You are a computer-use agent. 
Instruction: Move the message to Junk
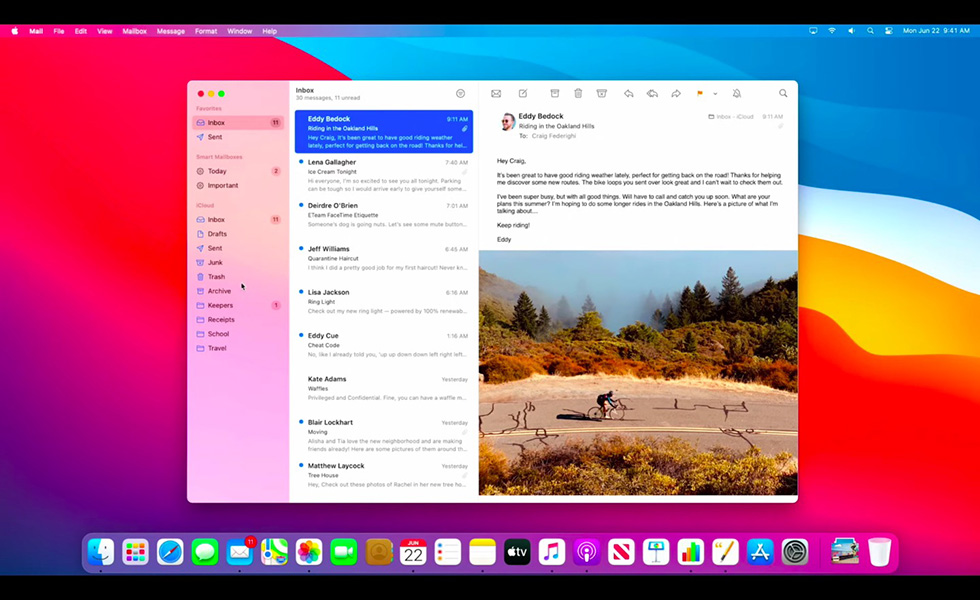[x=601, y=93]
